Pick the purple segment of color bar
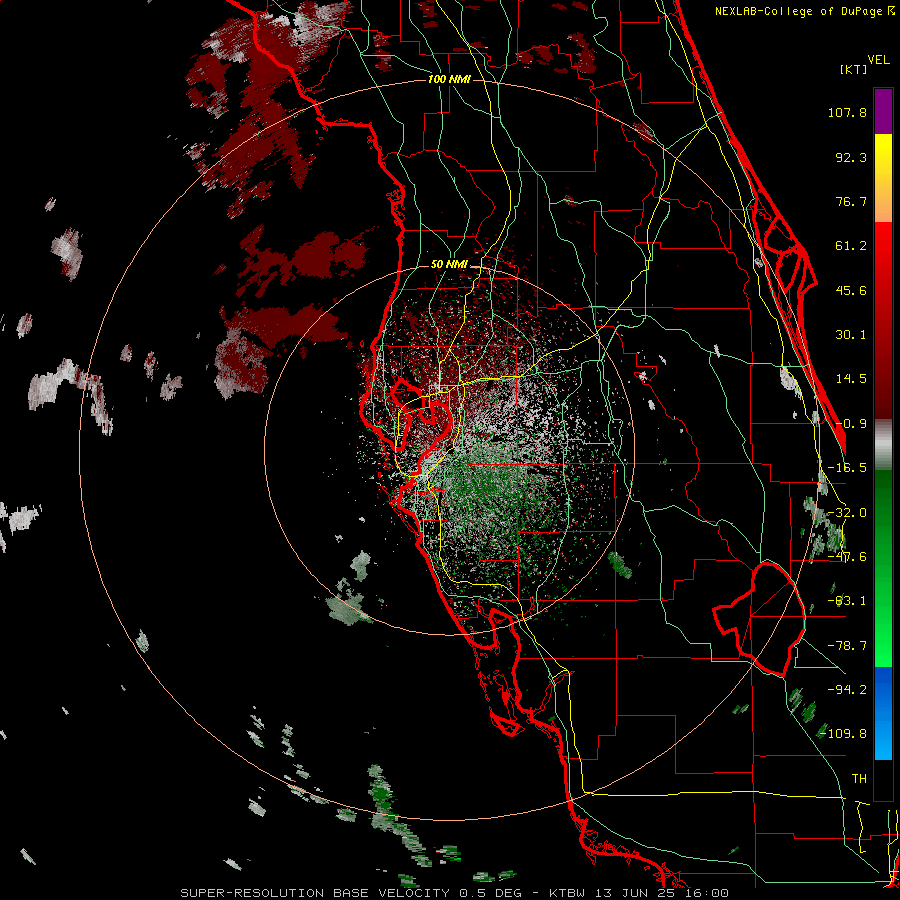The image size is (900, 900). 883,111
